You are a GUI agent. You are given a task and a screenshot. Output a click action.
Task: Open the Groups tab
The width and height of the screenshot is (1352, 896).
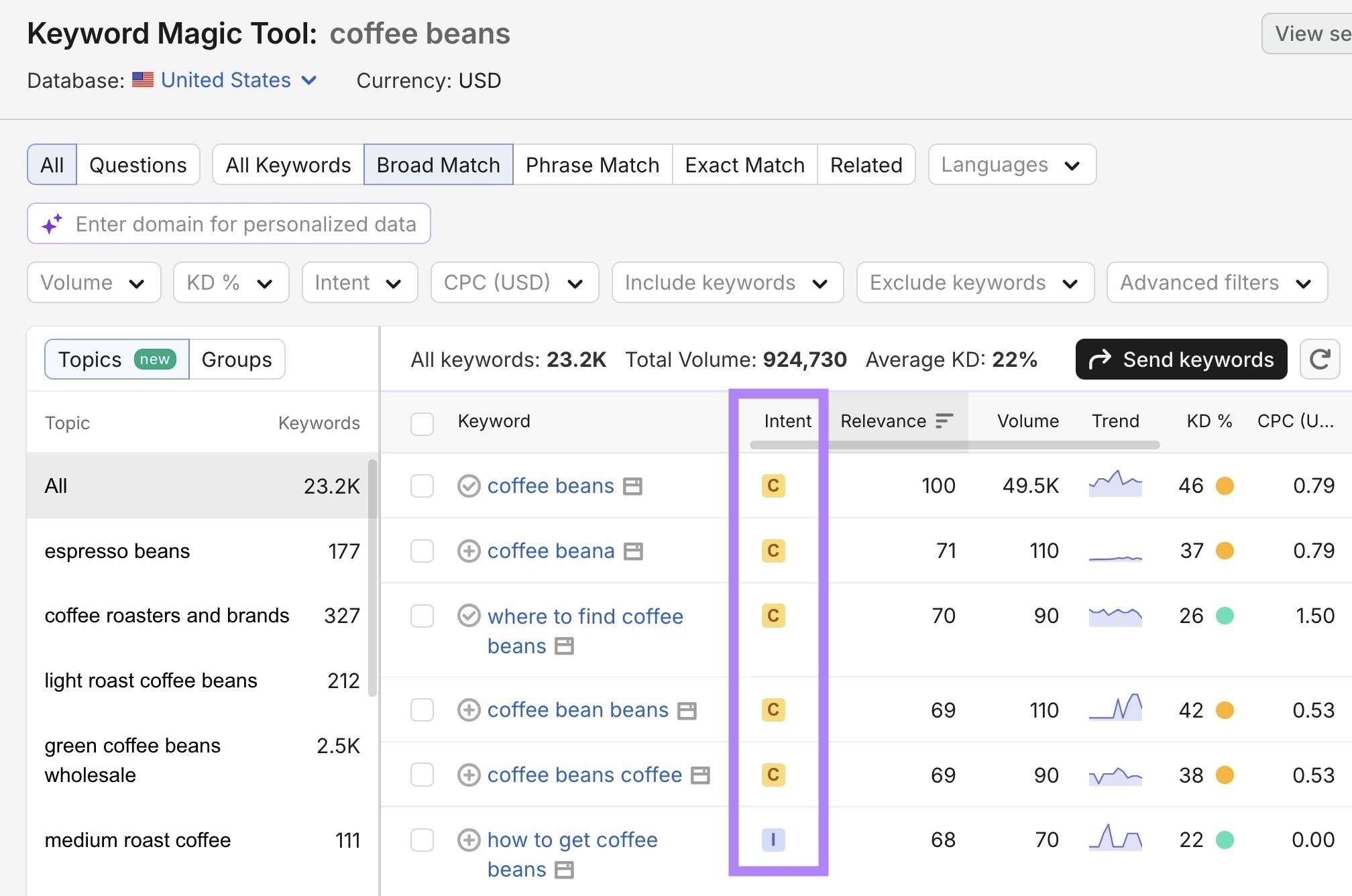click(x=237, y=359)
